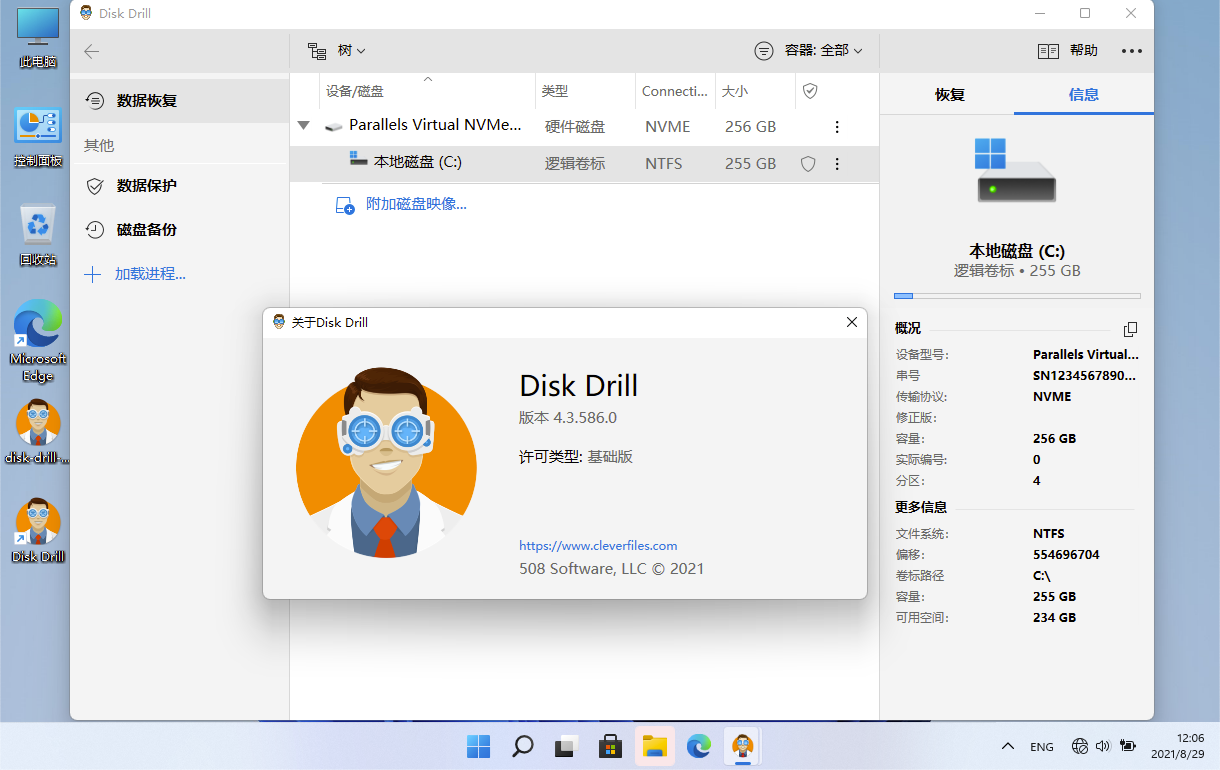Open 帮助 from the top toolbar

[x=1068, y=50]
